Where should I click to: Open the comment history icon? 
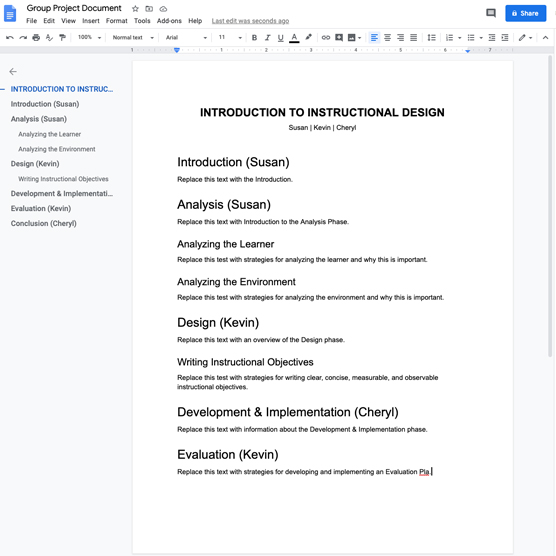(491, 13)
